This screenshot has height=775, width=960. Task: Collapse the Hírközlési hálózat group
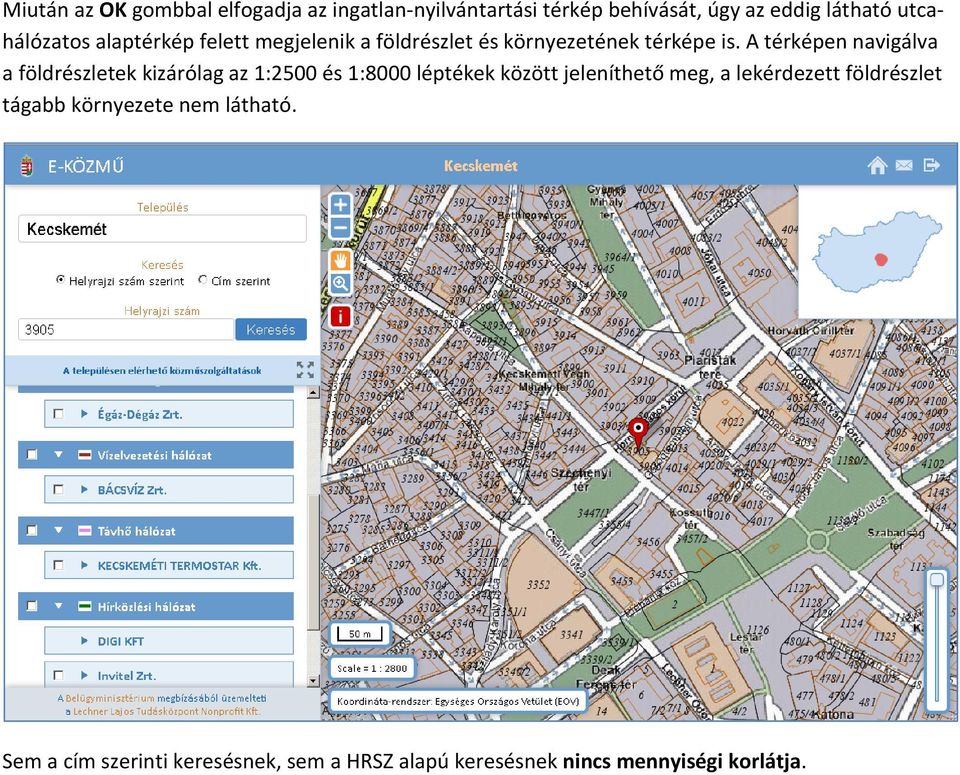(x=58, y=607)
